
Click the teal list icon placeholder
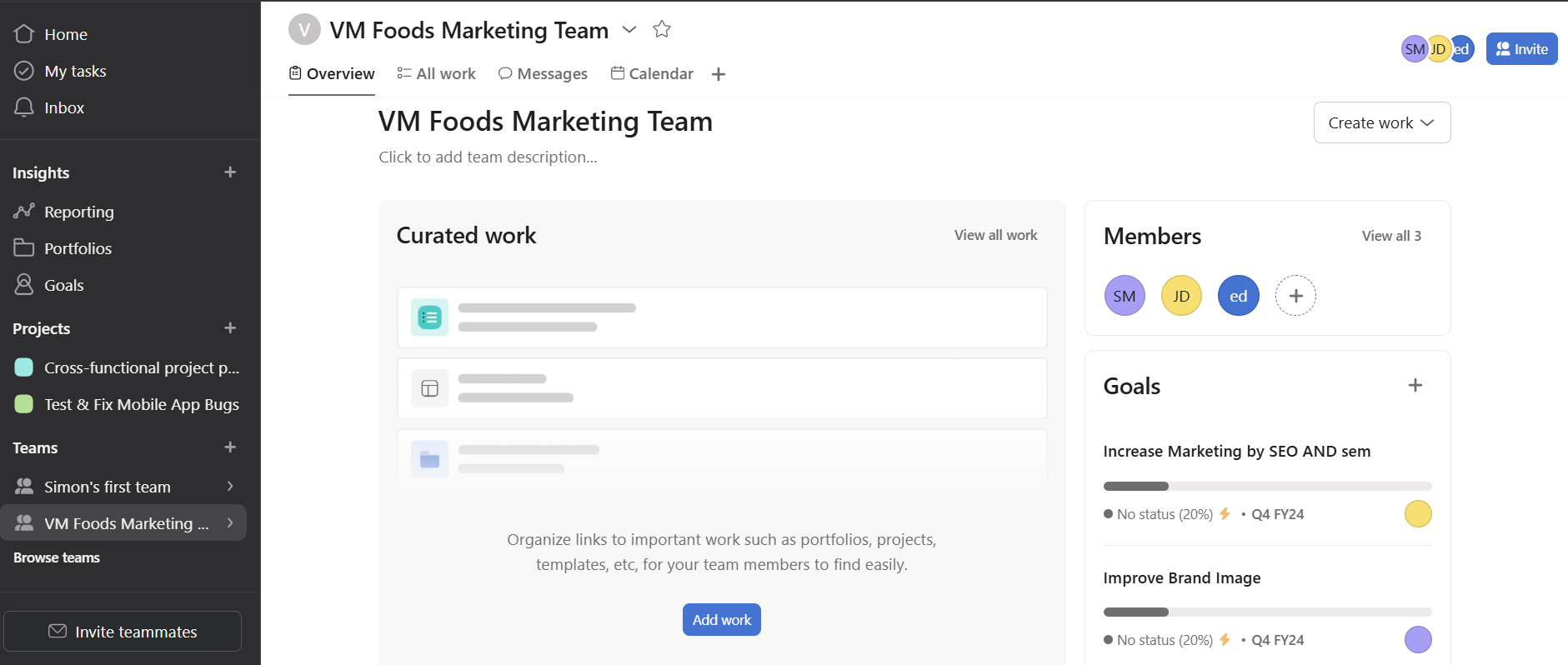pyautogui.click(x=430, y=317)
